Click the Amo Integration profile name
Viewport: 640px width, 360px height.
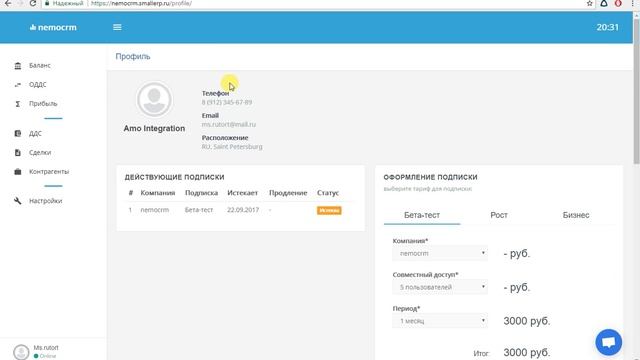[x=154, y=129]
